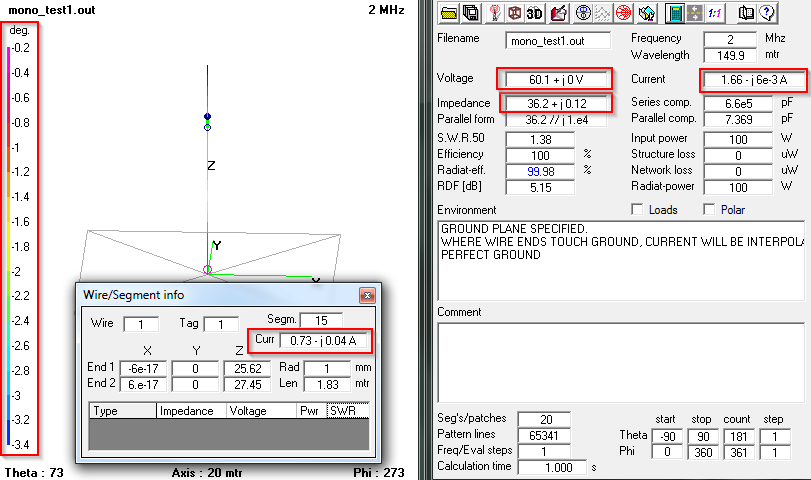
Task: Close the Wire/Segment info dialog
Action: pos(367,295)
